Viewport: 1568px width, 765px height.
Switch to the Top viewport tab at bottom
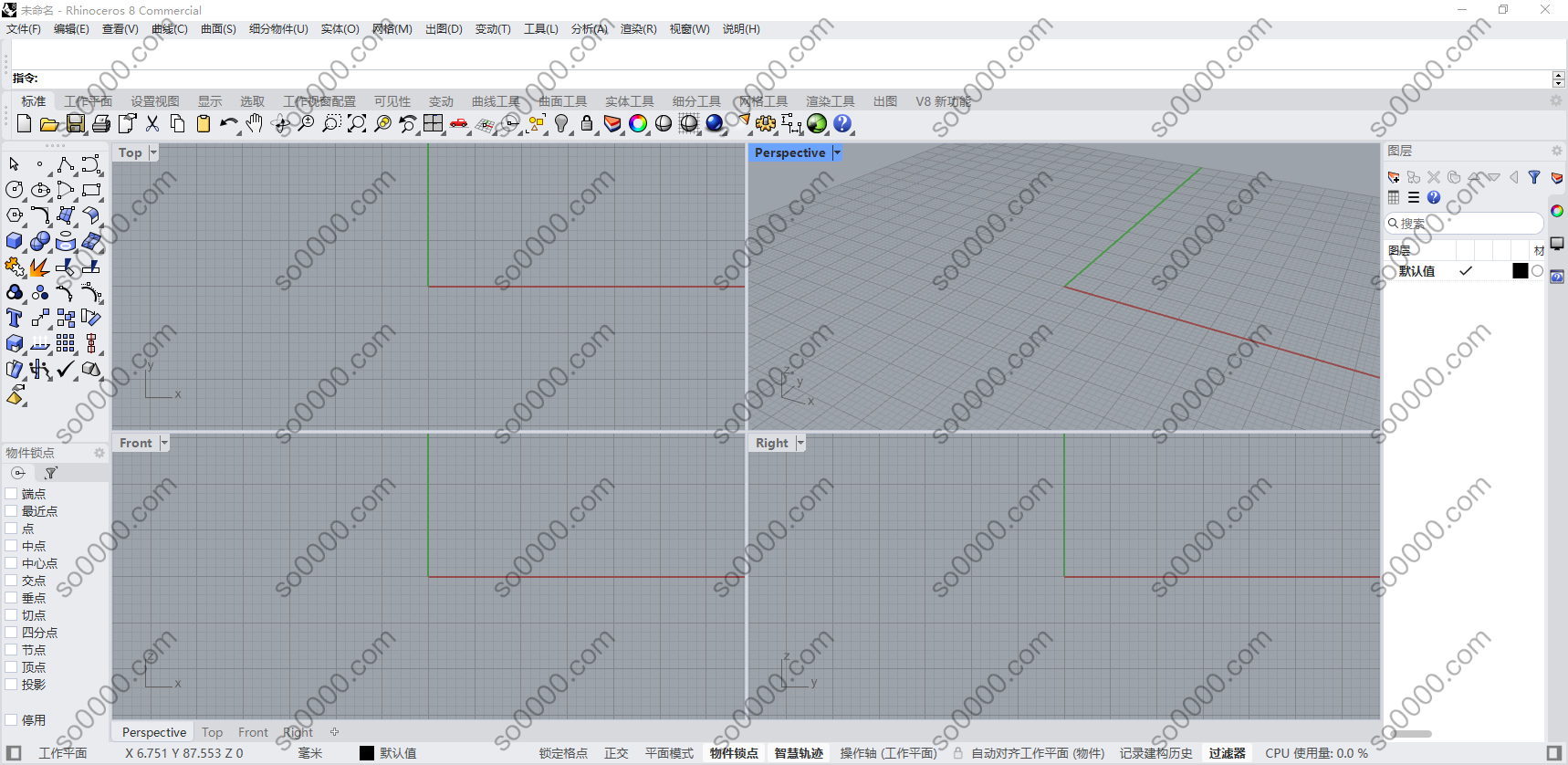tap(213, 732)
